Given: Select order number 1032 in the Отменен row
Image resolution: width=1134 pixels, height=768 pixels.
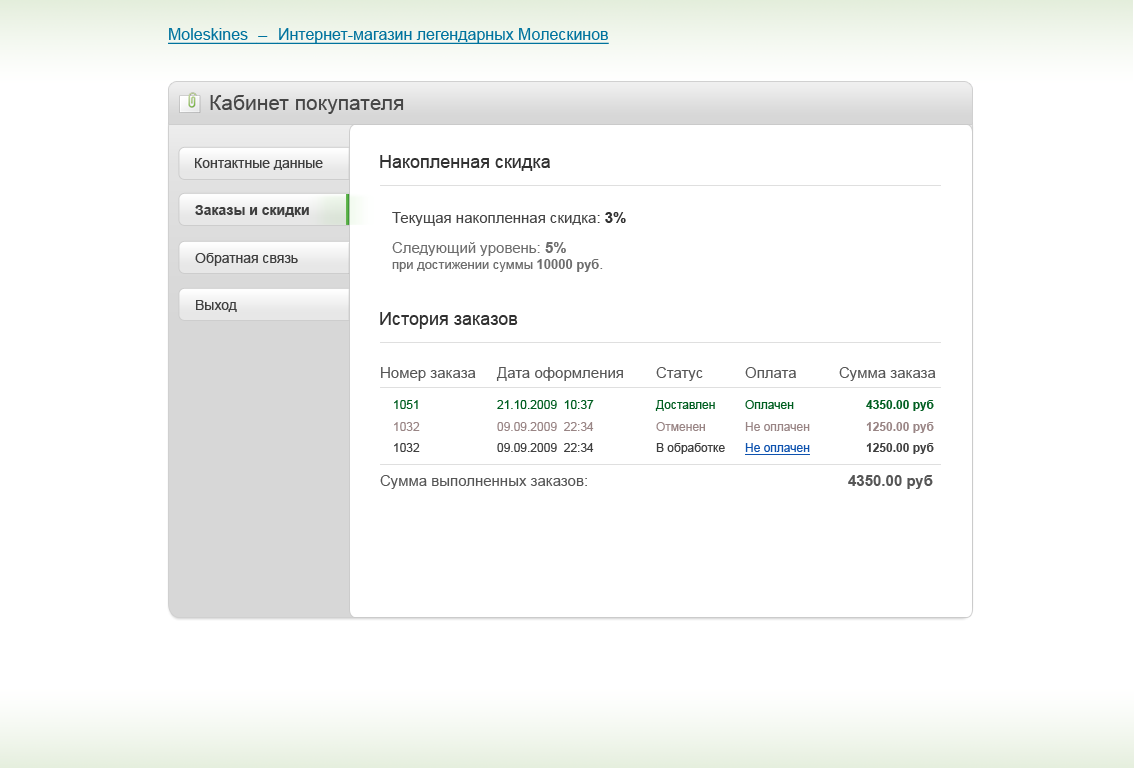Looking at the screenshot, I should (x=406, y=427).
